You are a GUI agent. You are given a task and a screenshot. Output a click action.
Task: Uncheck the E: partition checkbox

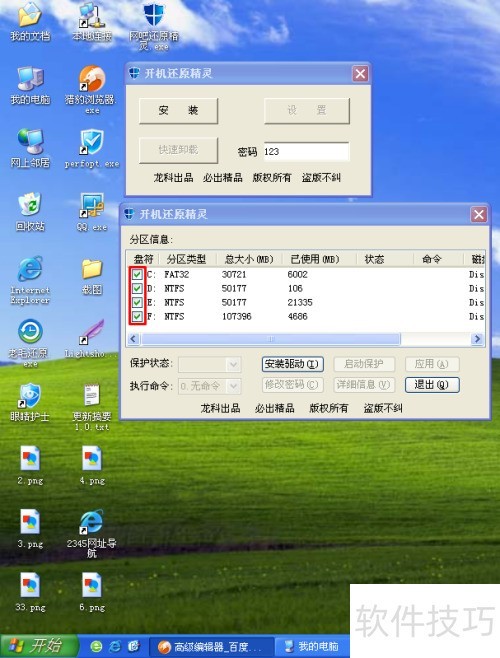coord(137,302)
